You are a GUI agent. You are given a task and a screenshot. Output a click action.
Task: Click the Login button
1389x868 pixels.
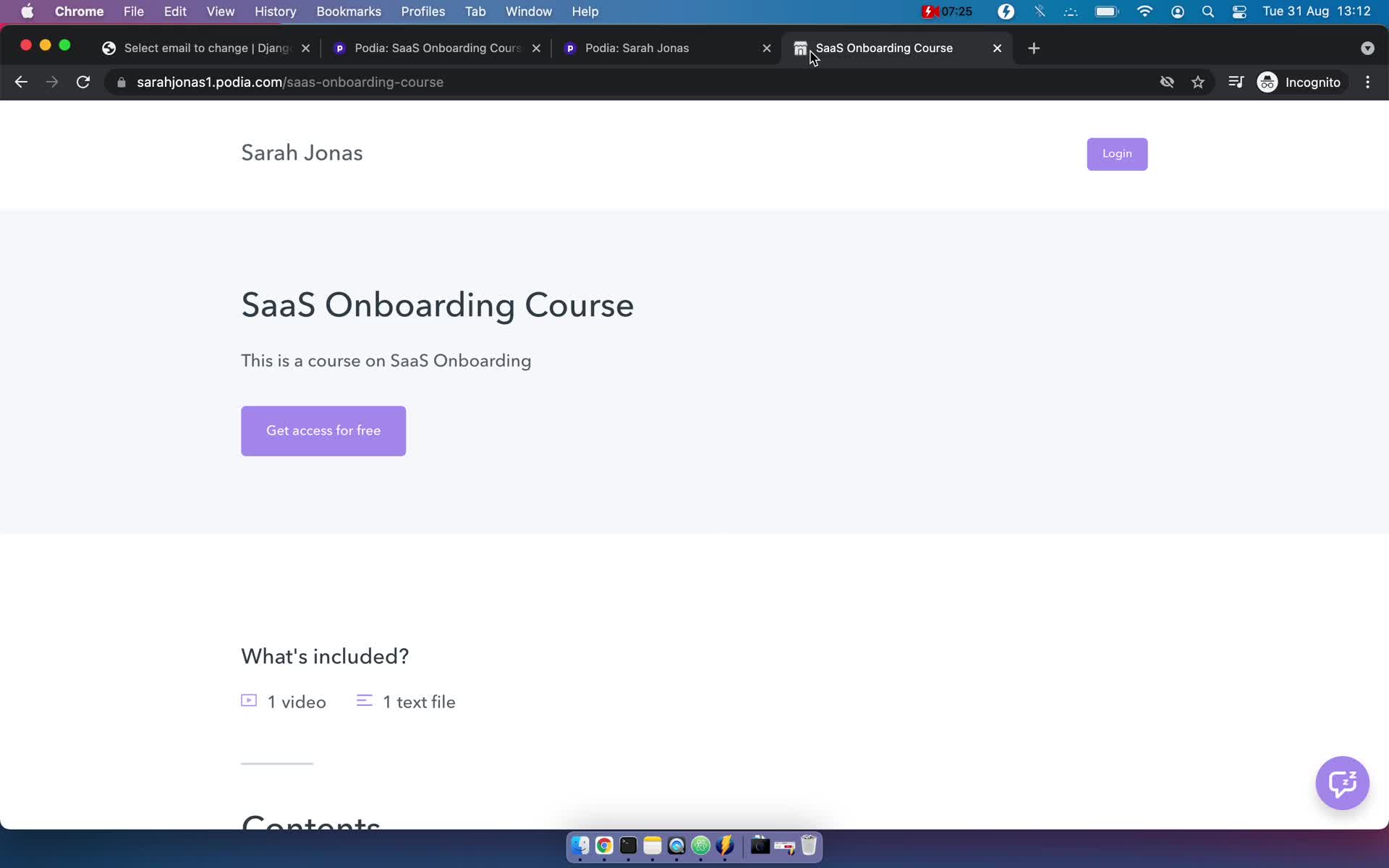(1117, 152)
